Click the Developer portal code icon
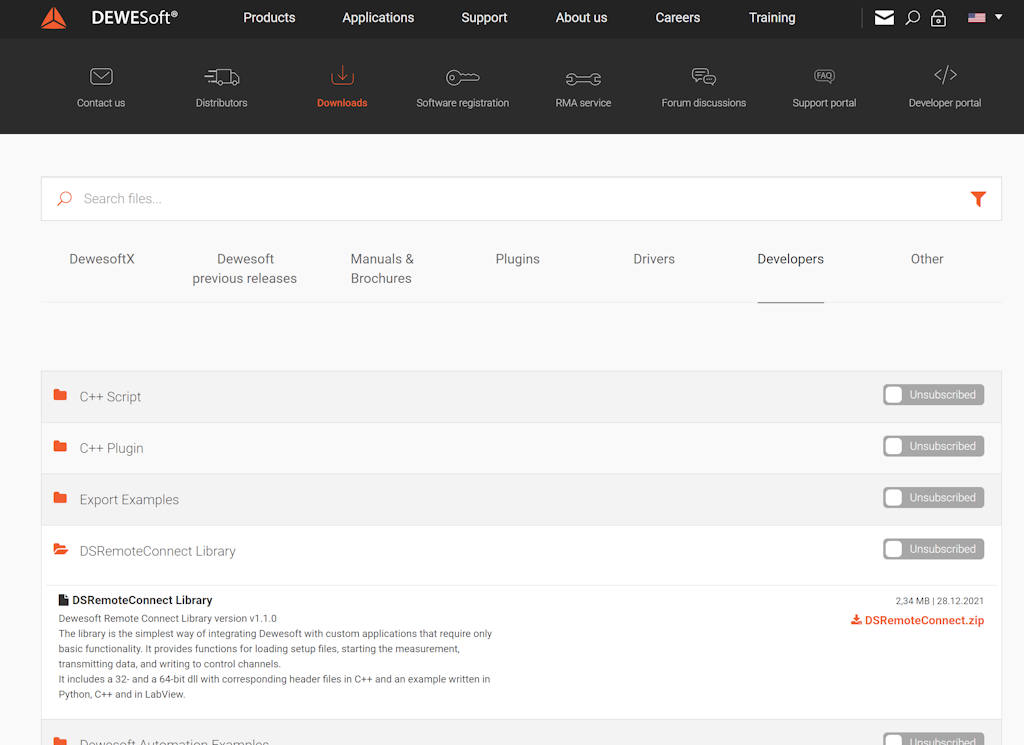The width and height of the screenshot is (1024, 745). (945, 75)
